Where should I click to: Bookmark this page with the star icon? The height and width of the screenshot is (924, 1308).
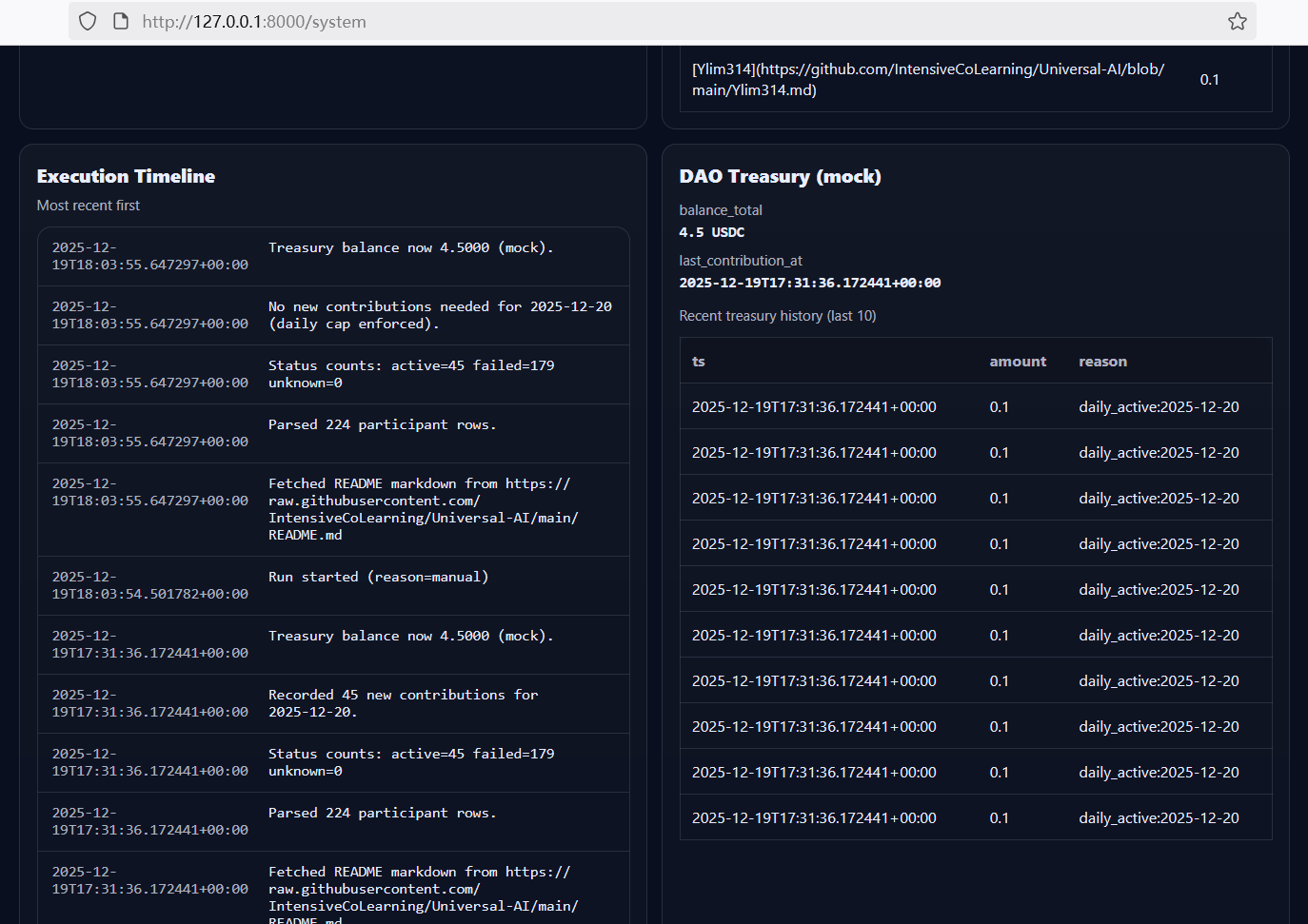[x=1237, y=21]
